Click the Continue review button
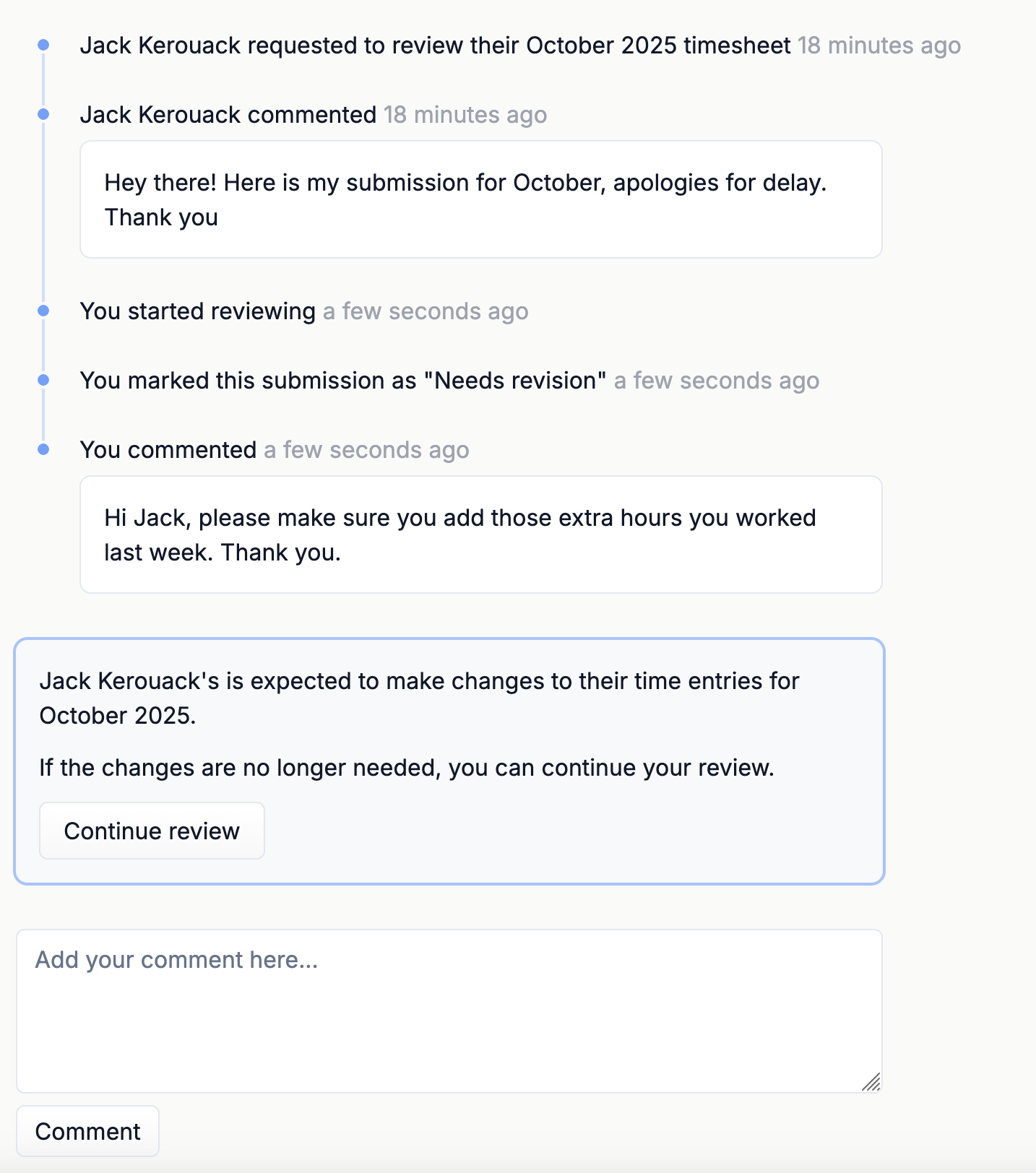Screen dimensions: 1036x1173 (x=152, y=831)
